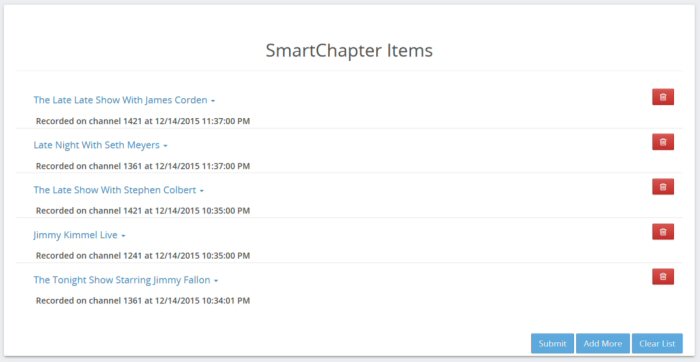Select the Jimmy Kimmel Live title link
The height and width of the screenshot is (362, 700).
[x=75, y=235]
